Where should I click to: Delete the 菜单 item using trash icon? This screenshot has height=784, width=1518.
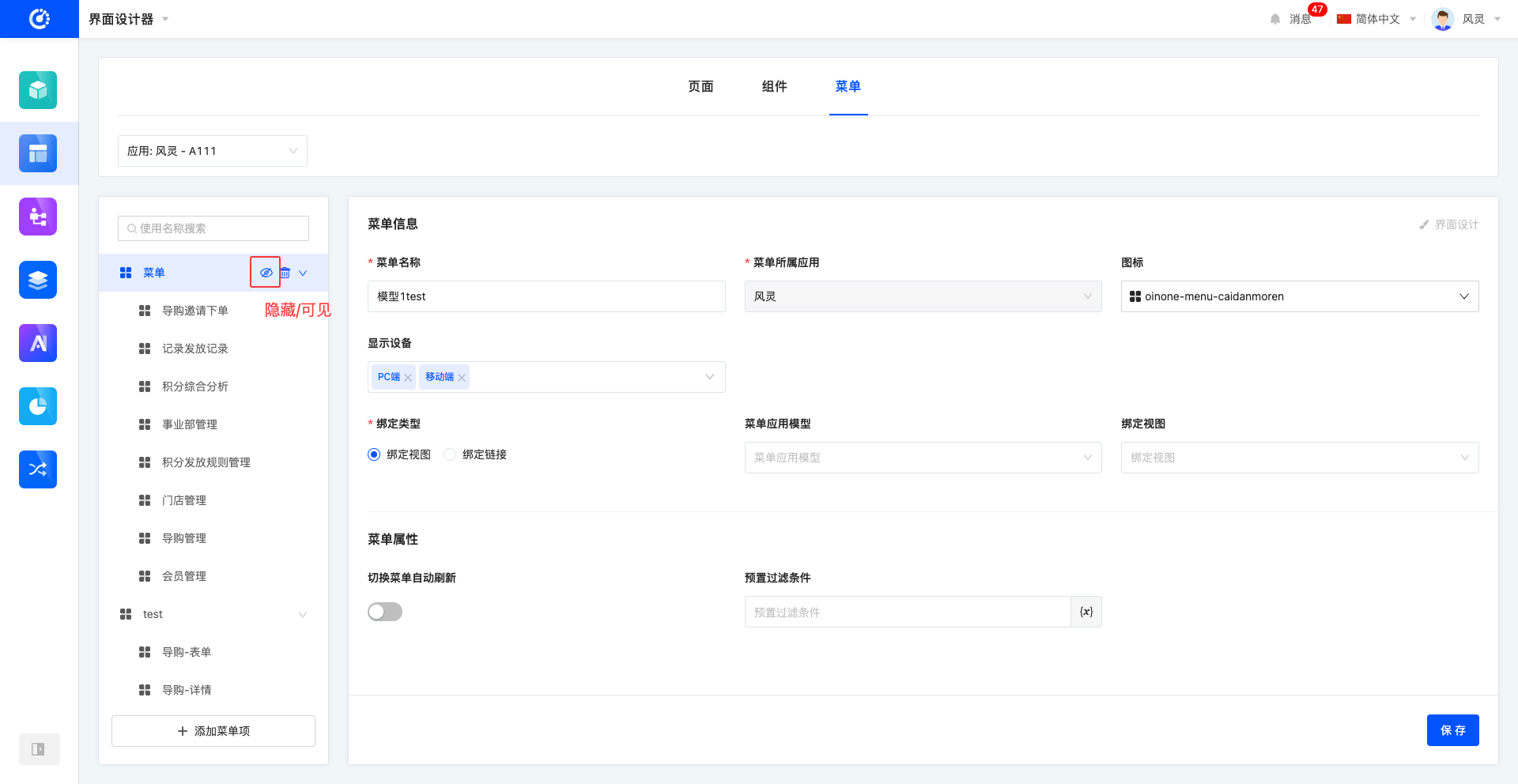(285, 273)
